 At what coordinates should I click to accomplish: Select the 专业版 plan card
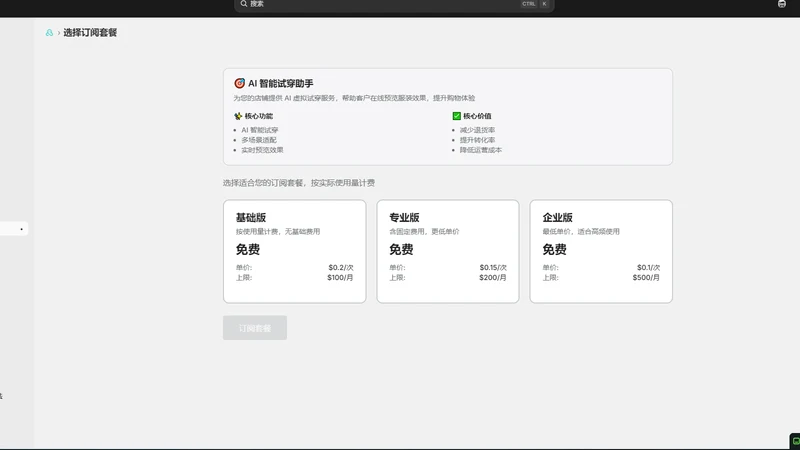(x=447, y=251)
